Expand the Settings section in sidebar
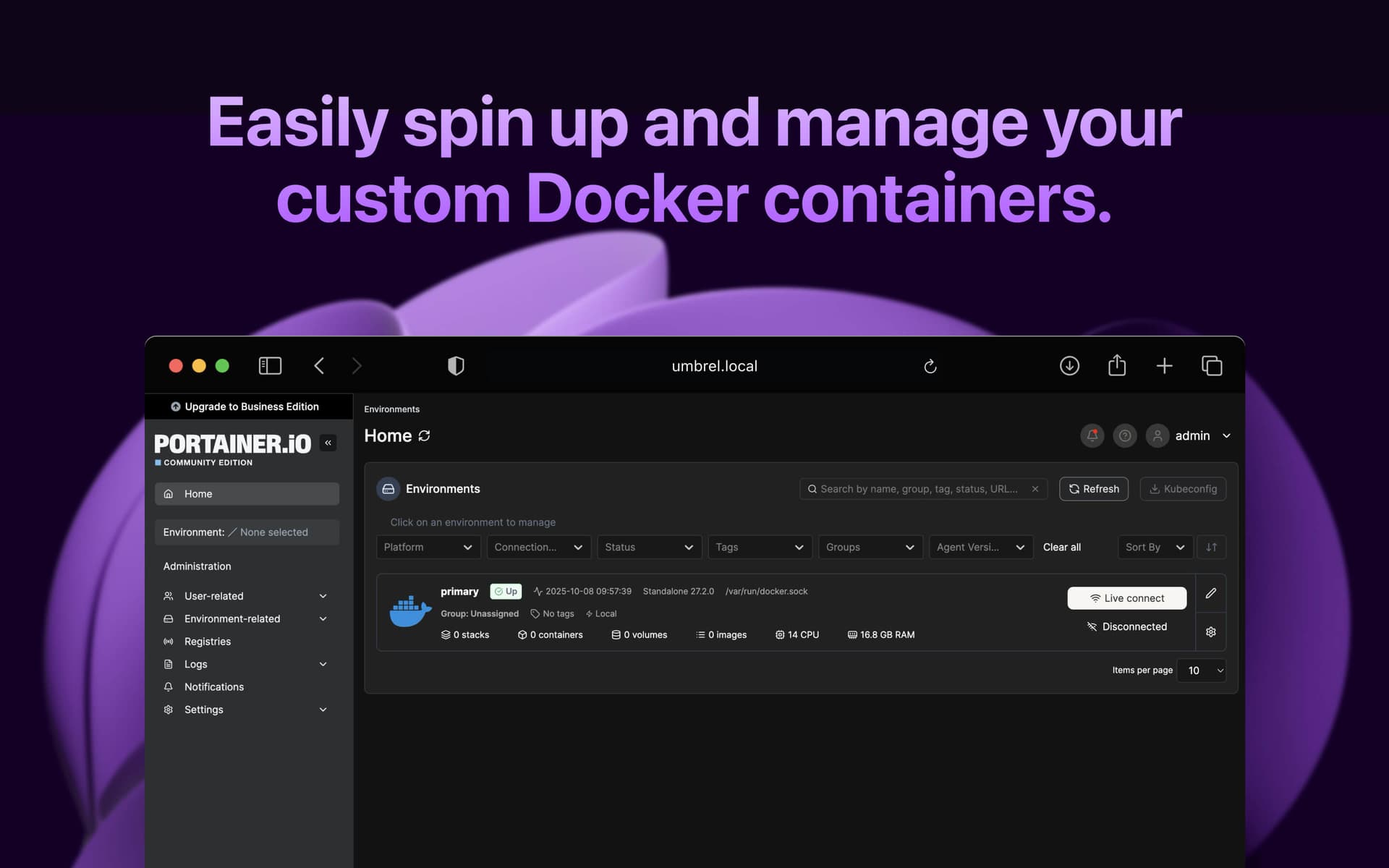This screenshot has height=868, width=1389. point(246,709)
